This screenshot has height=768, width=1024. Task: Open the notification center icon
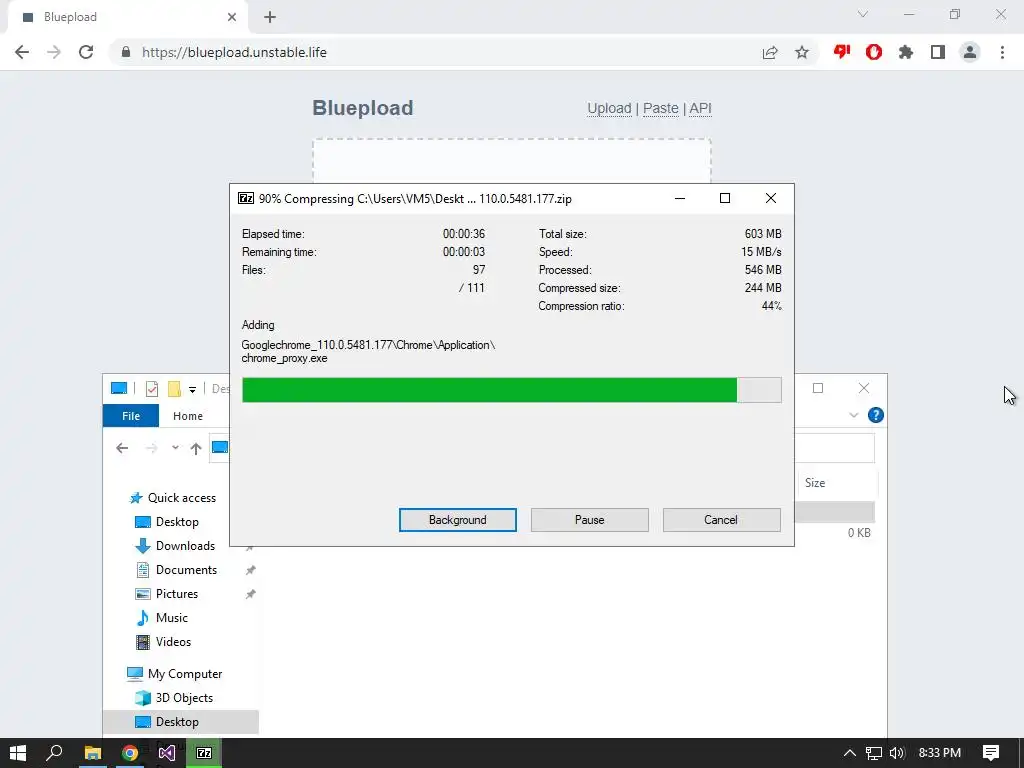pos(991,753)
